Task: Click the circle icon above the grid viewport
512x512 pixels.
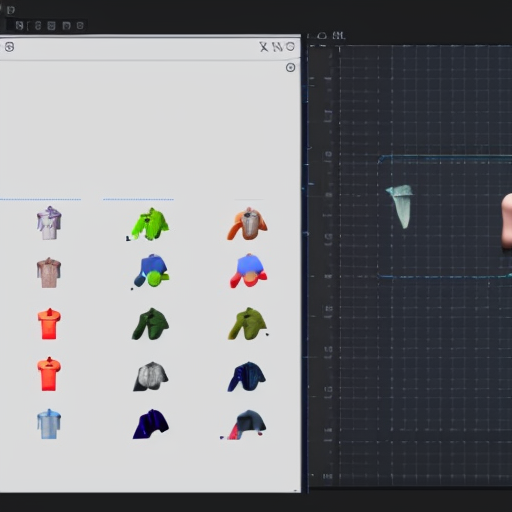Action: click(322, 35)
